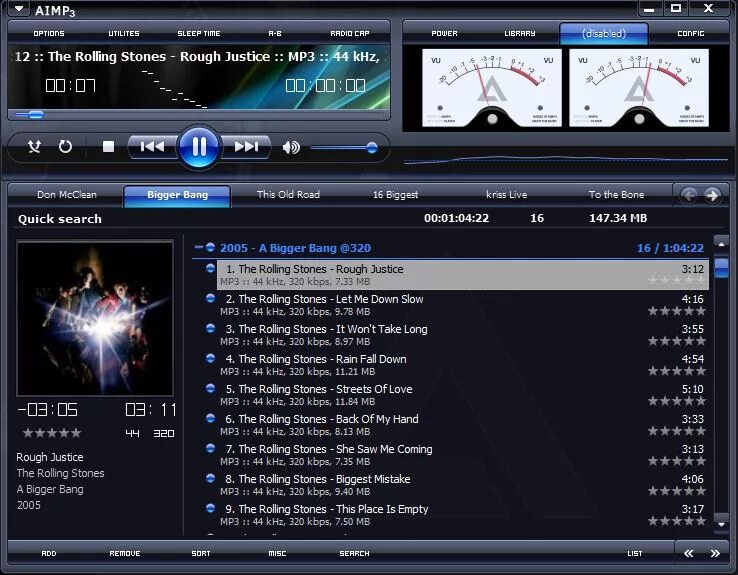Screen dimensions: 738x575
Task: Click the Power button
Action: point(444,33)
